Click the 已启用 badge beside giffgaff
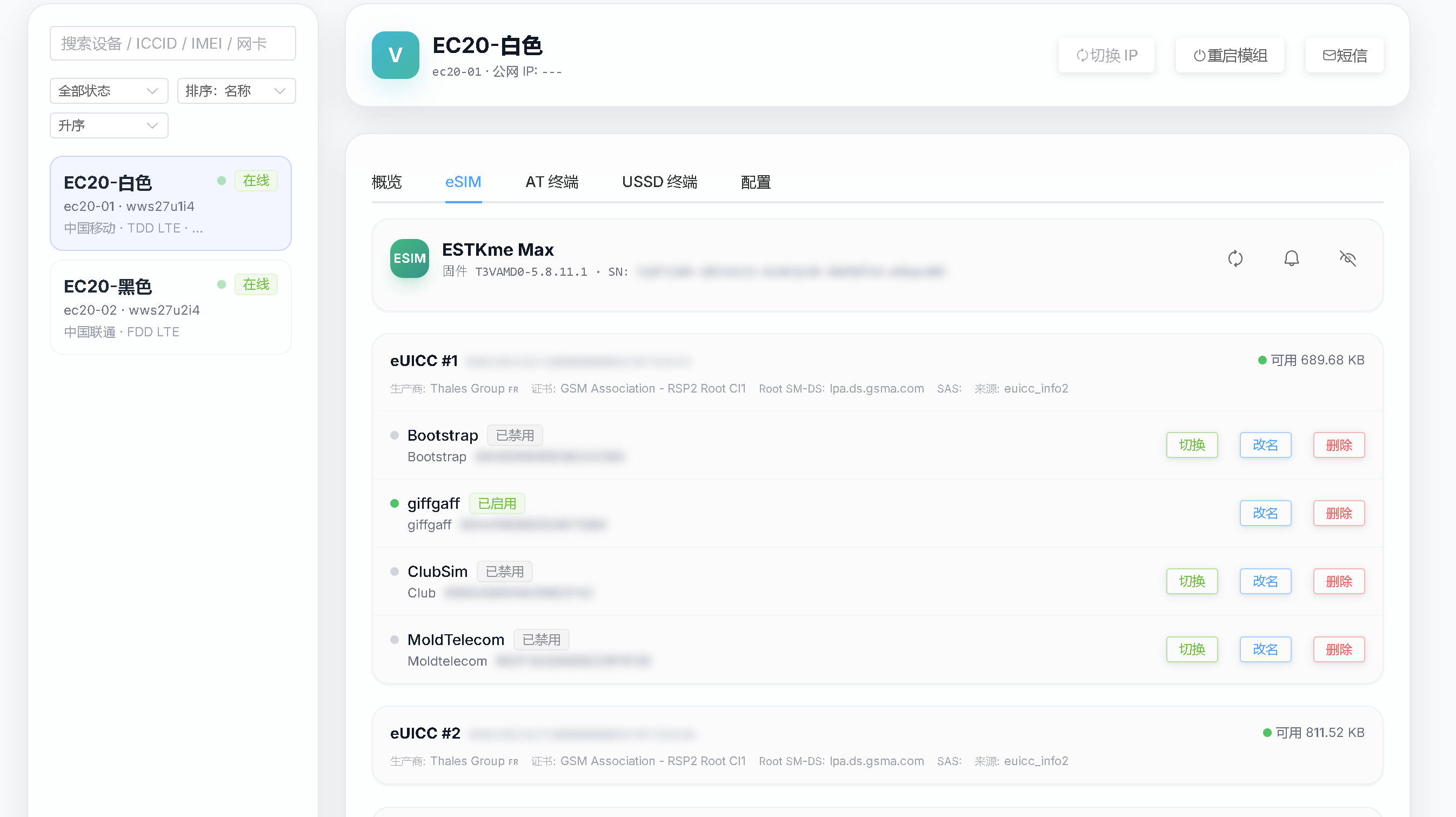This screenshot has height=817, width=1456. pyautogui.click(x=497, y=504)
